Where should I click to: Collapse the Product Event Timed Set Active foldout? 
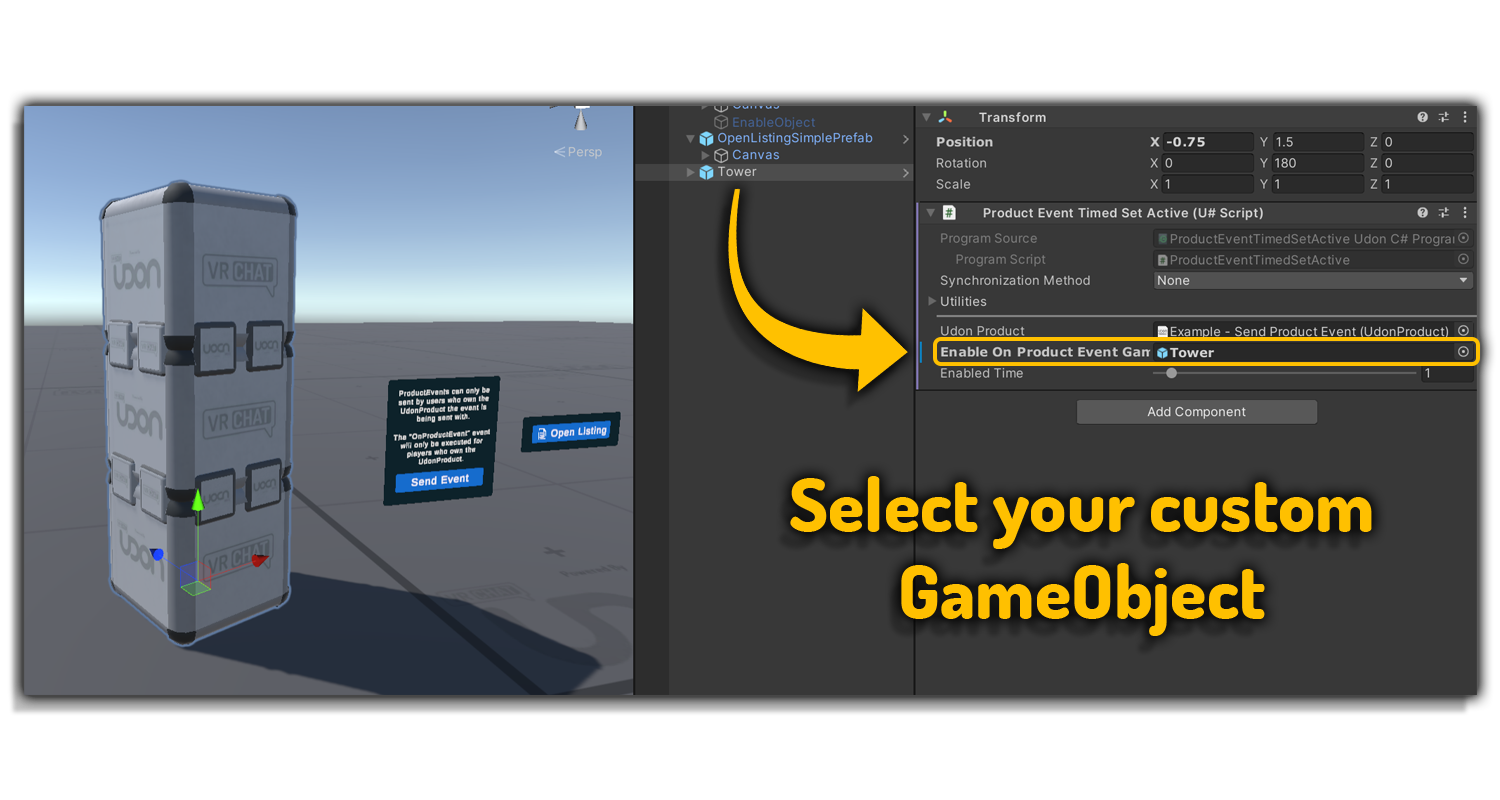[x=930, y=213]
